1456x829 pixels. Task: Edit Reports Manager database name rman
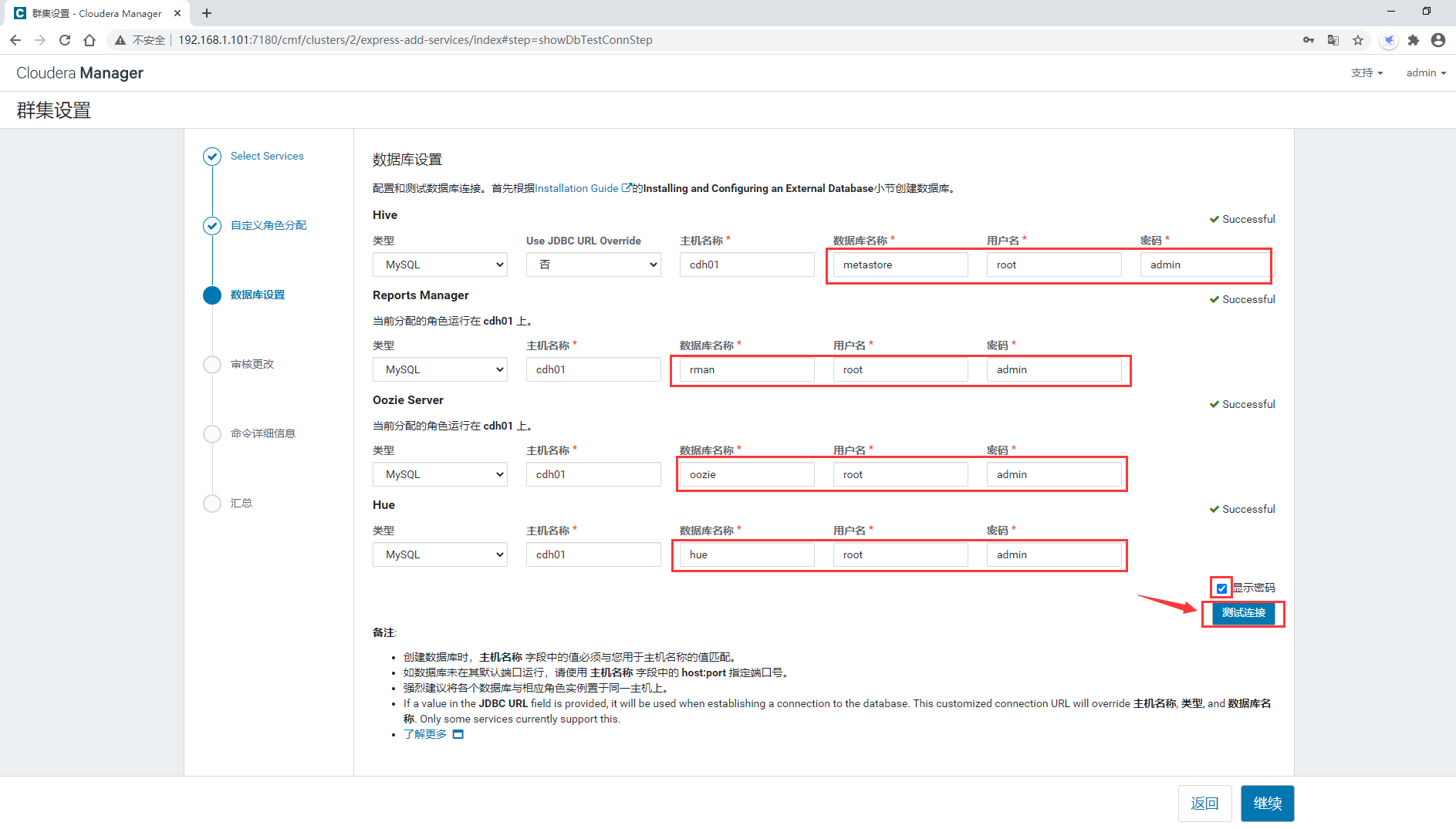click(x=747, y=369)
